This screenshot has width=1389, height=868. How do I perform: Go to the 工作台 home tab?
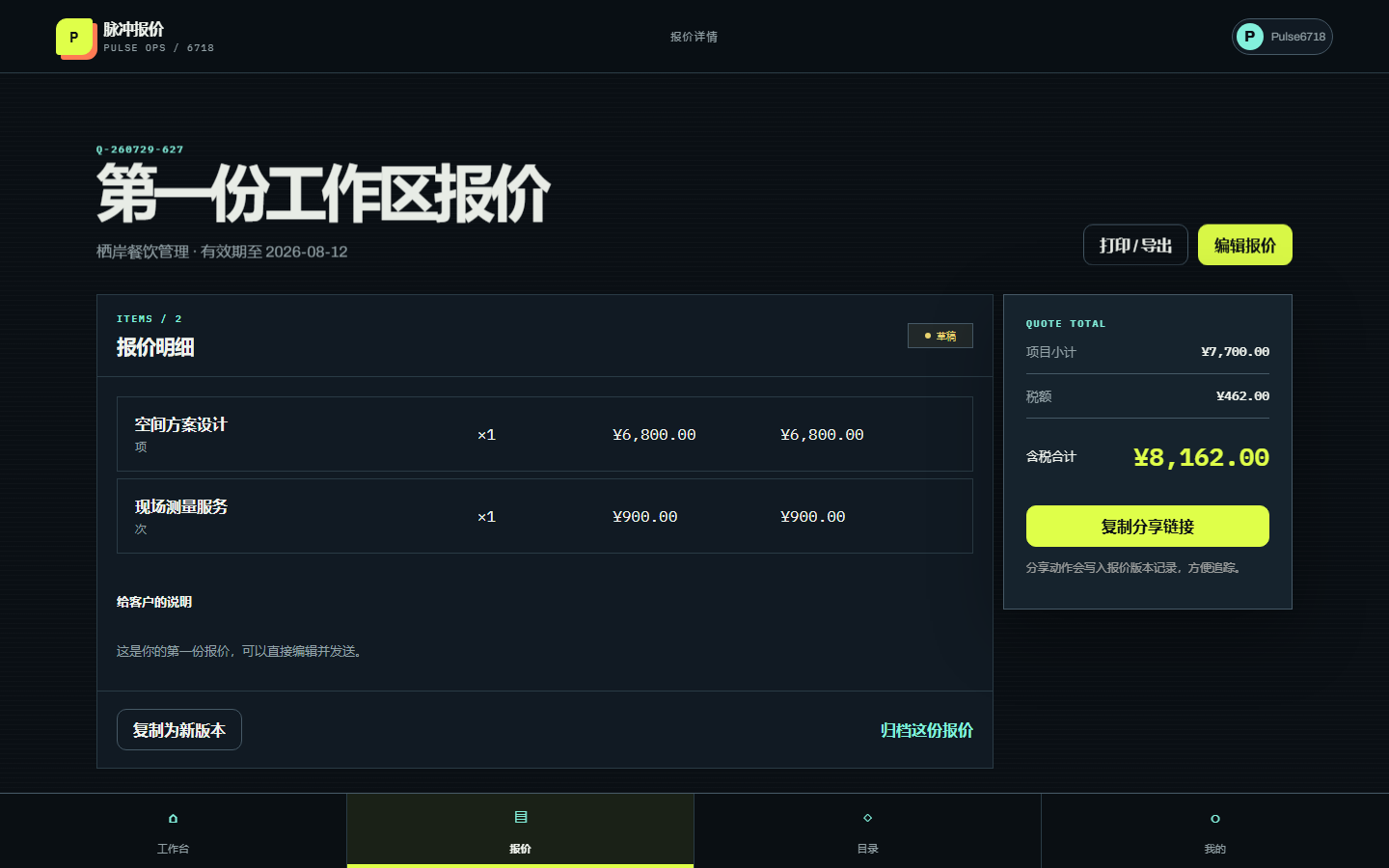(x=174, y=831)
